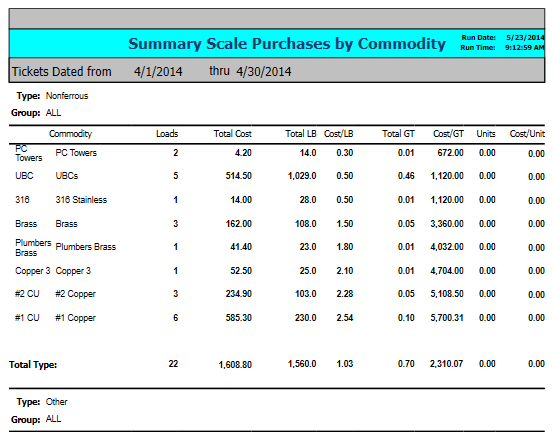Select the Loads column header
The height and width of the screenshot is (432, 554).
point(167,134)
